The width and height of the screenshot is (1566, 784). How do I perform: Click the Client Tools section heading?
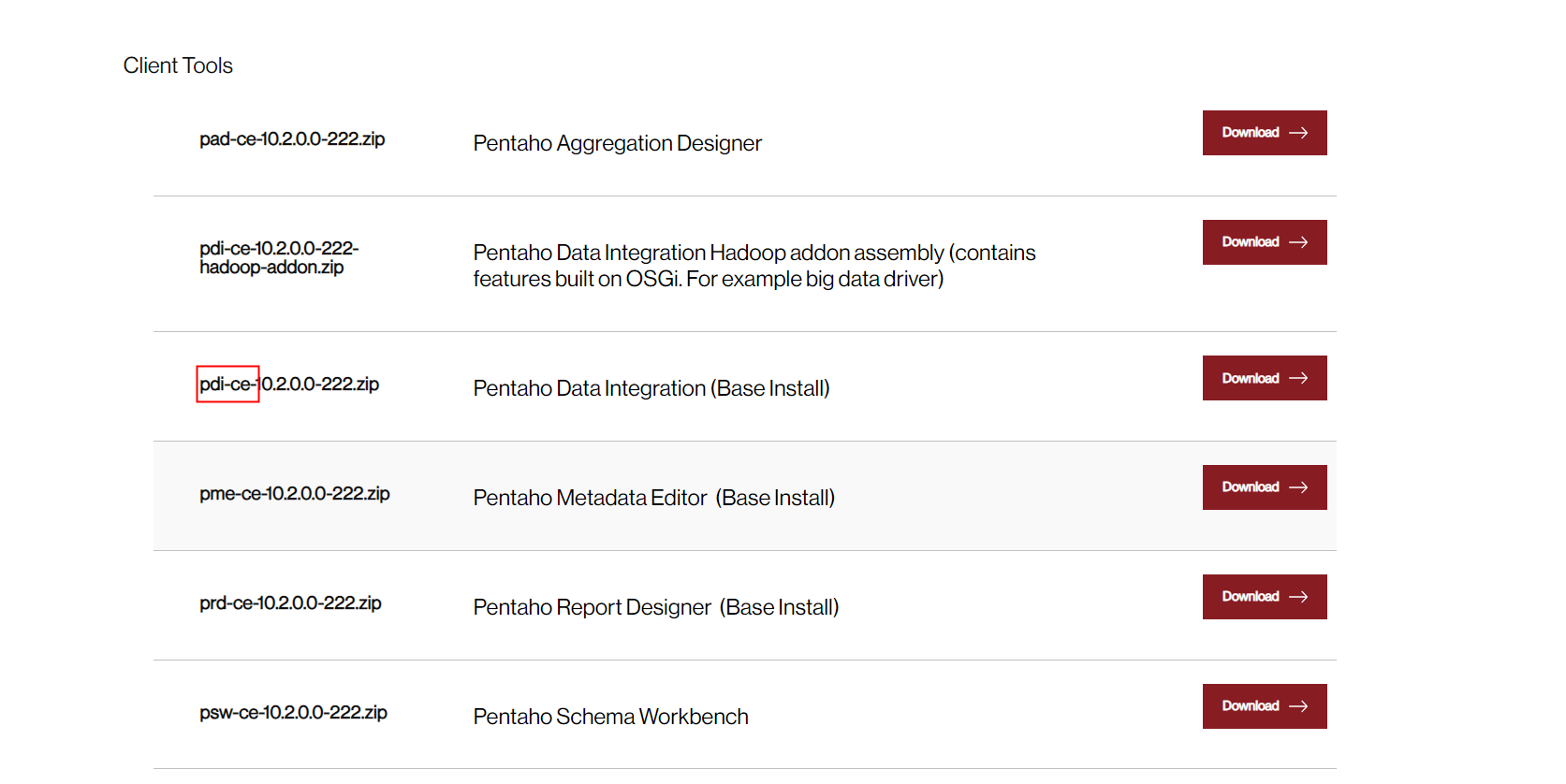[x=178, y=65]
